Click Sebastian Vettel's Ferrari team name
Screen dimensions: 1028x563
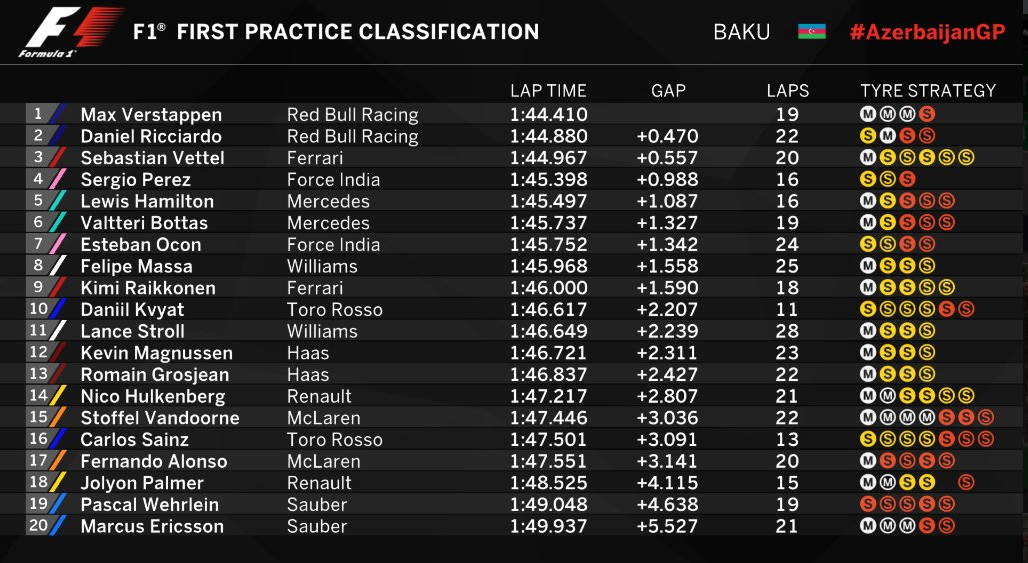click(x=315, y=158)
